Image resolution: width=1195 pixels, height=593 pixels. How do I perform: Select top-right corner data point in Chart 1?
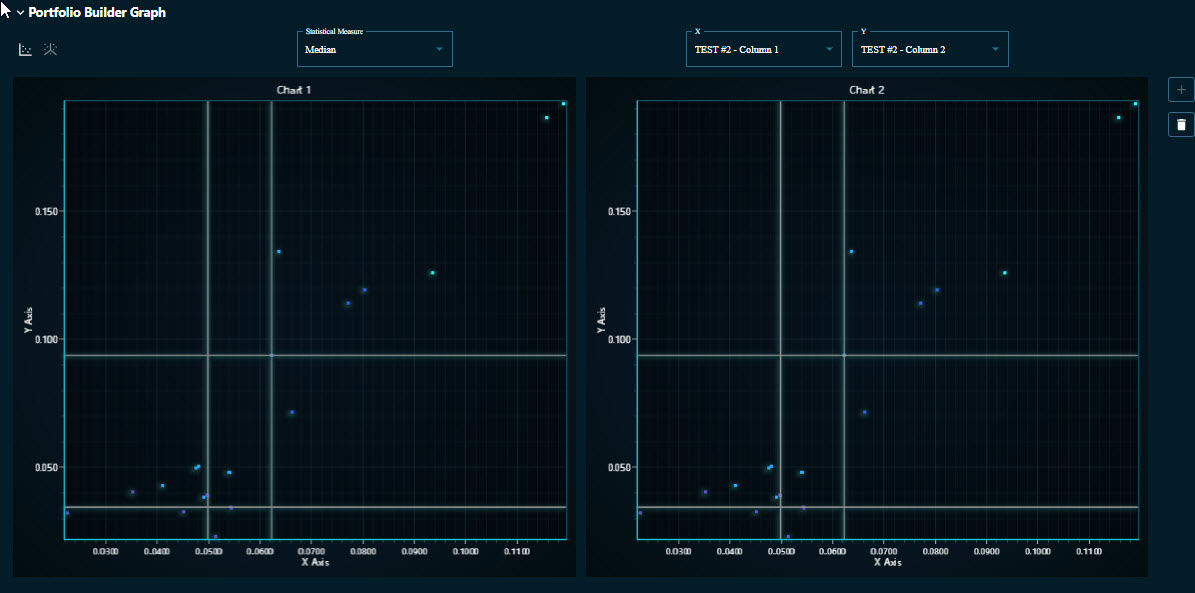[x=564, y=103]
